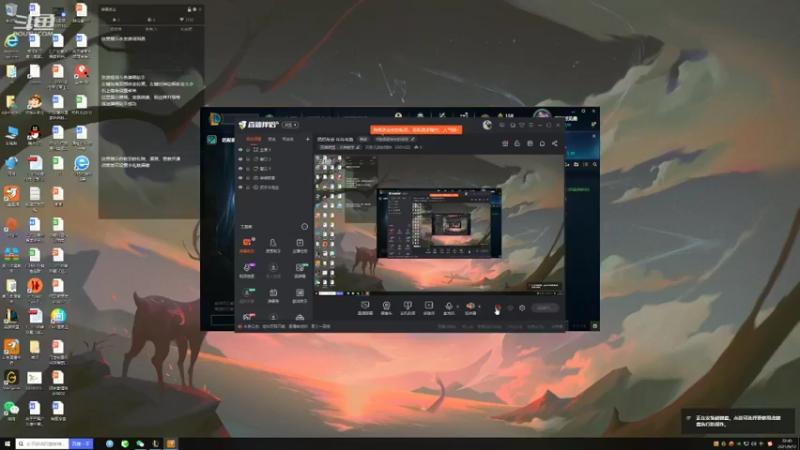
Task: Open the person-shaped tool beside the orange toolbox tool
Action: coord(273,245)
